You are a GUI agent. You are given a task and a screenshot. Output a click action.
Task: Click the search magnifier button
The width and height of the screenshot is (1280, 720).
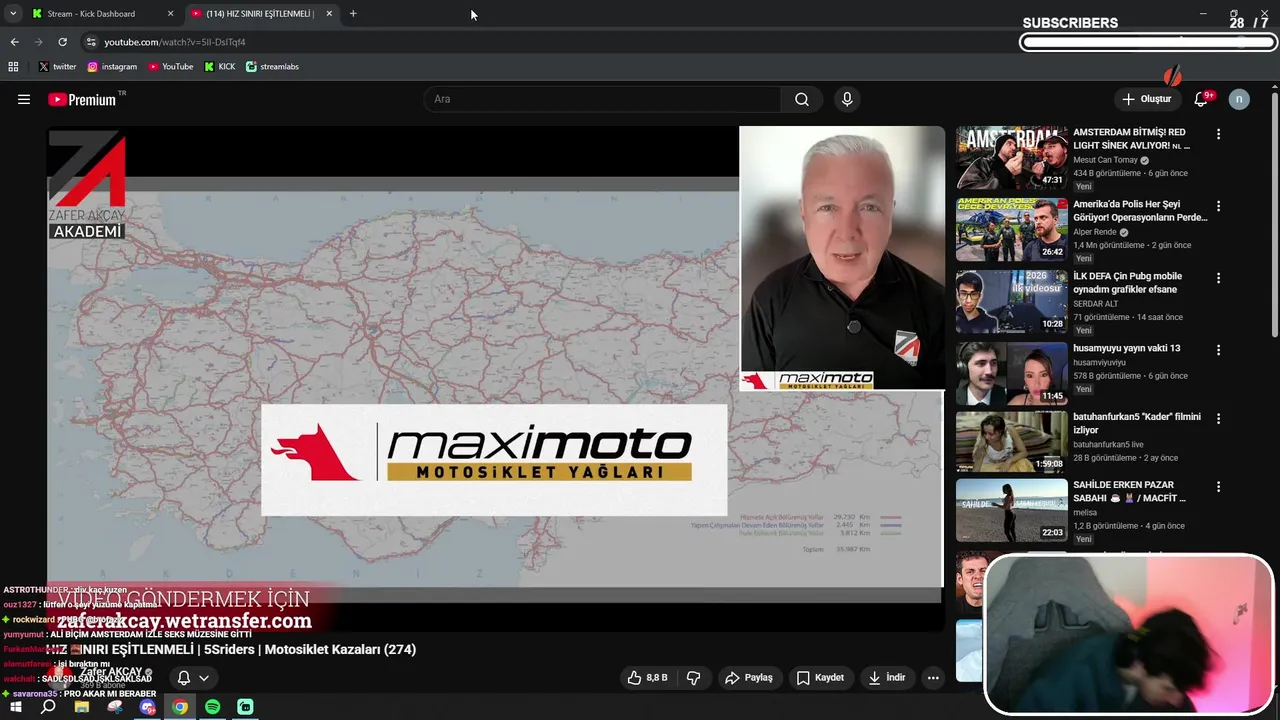pyautogui.click(x=802, y=99)
